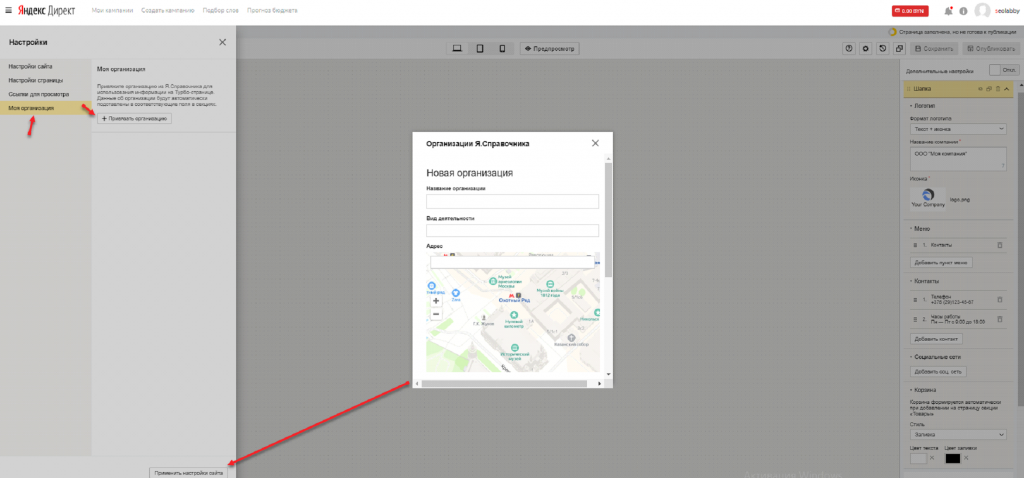This screenshot has width=1024, height=478.
Task: Open the Подбор слов menu item
Action: (221, 10)
